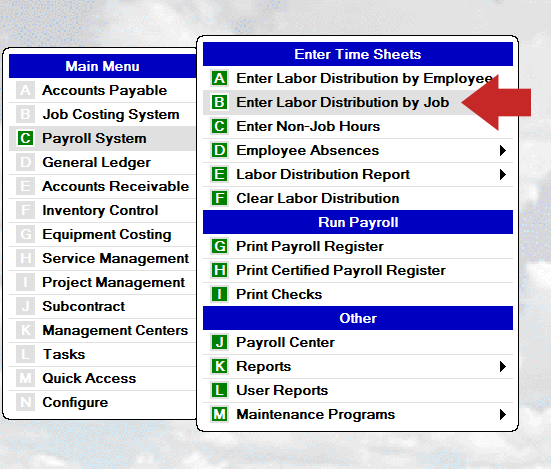Open Accounts Receivable module
The image size is (551, 469).
[x=102, y=186]
